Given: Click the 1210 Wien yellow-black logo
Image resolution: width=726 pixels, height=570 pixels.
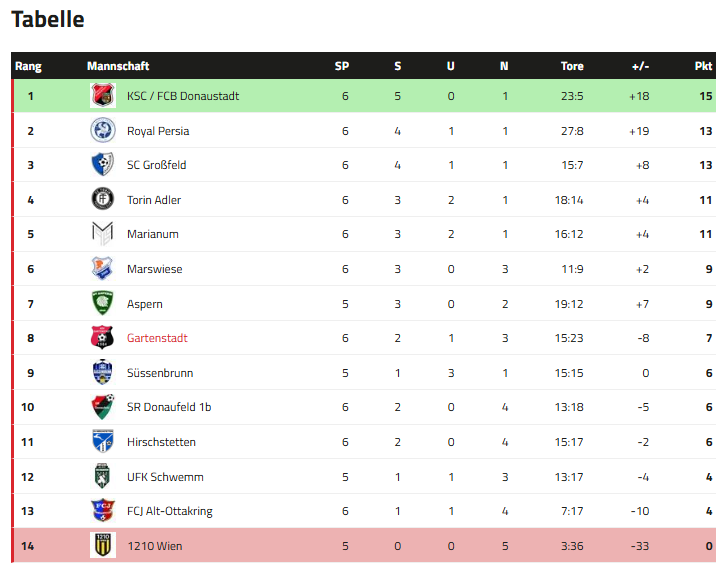Looking at the screenshot, I should (x=103, y=546).
